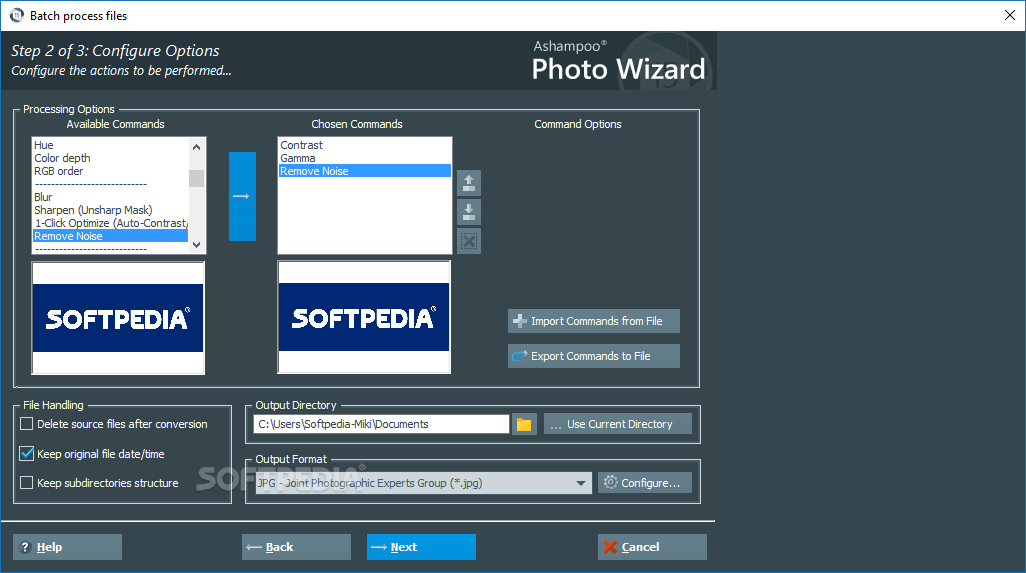Select Contrast in Chosen Commands
This screenshot has width=1026, height=573.
pyautogui.click(x=364, y=145)
